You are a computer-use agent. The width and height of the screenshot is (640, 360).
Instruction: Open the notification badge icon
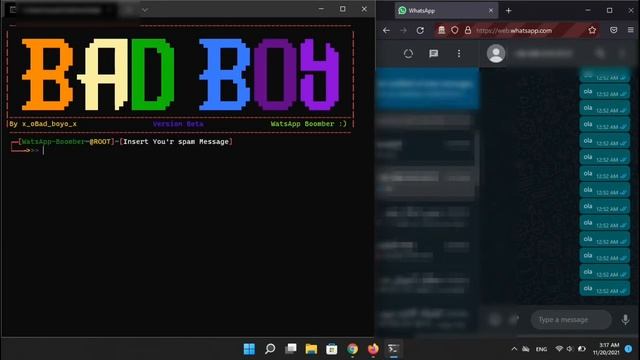(629, 349)
